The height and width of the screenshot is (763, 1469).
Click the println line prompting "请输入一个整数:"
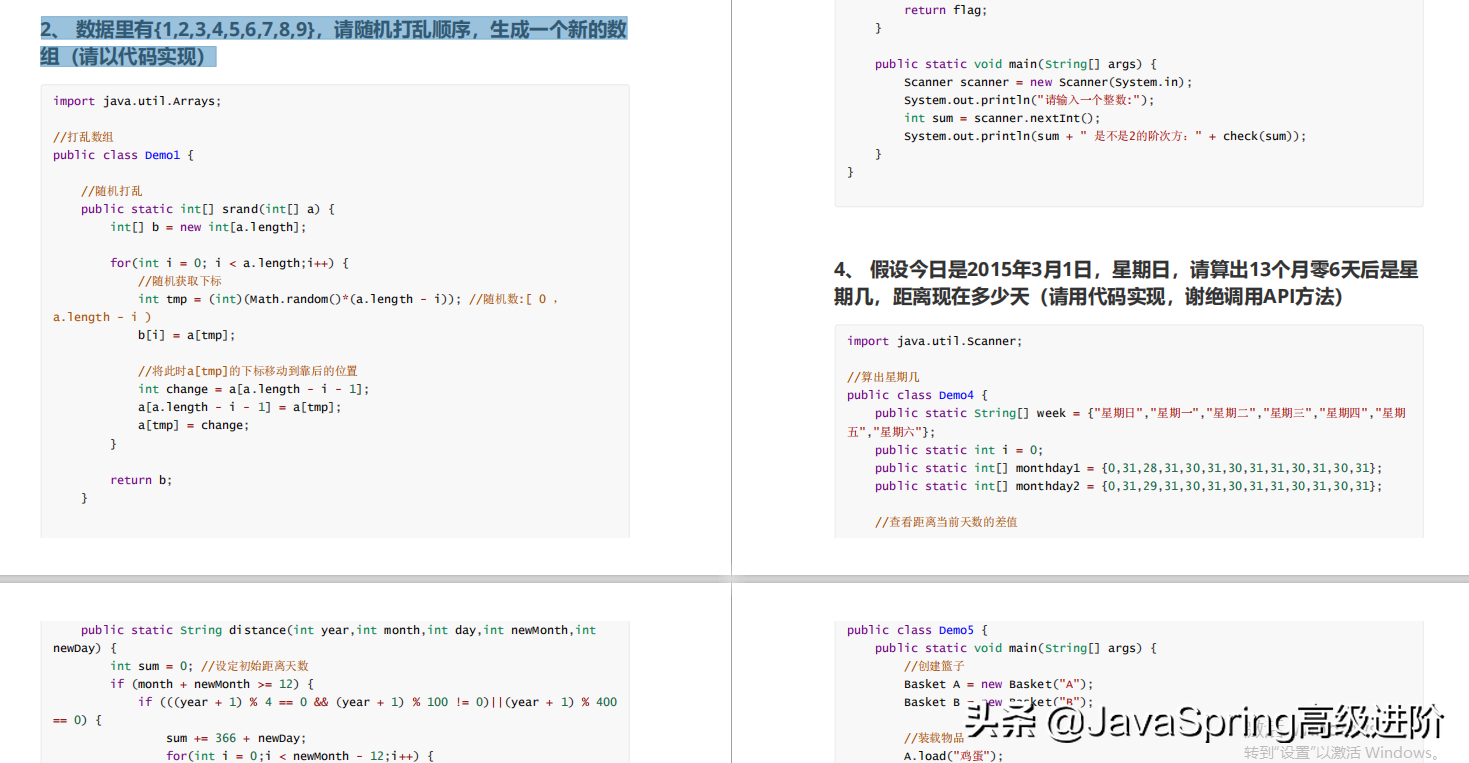pos(1029,100)
